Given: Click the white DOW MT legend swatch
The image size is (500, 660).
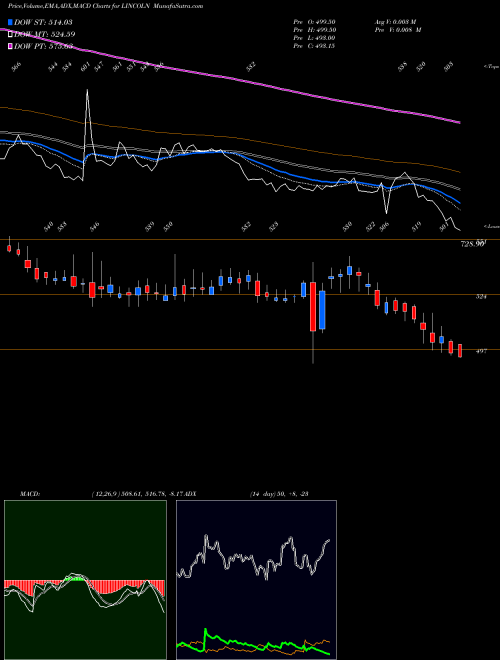Looking at the screenshot, I should (10, 34).
